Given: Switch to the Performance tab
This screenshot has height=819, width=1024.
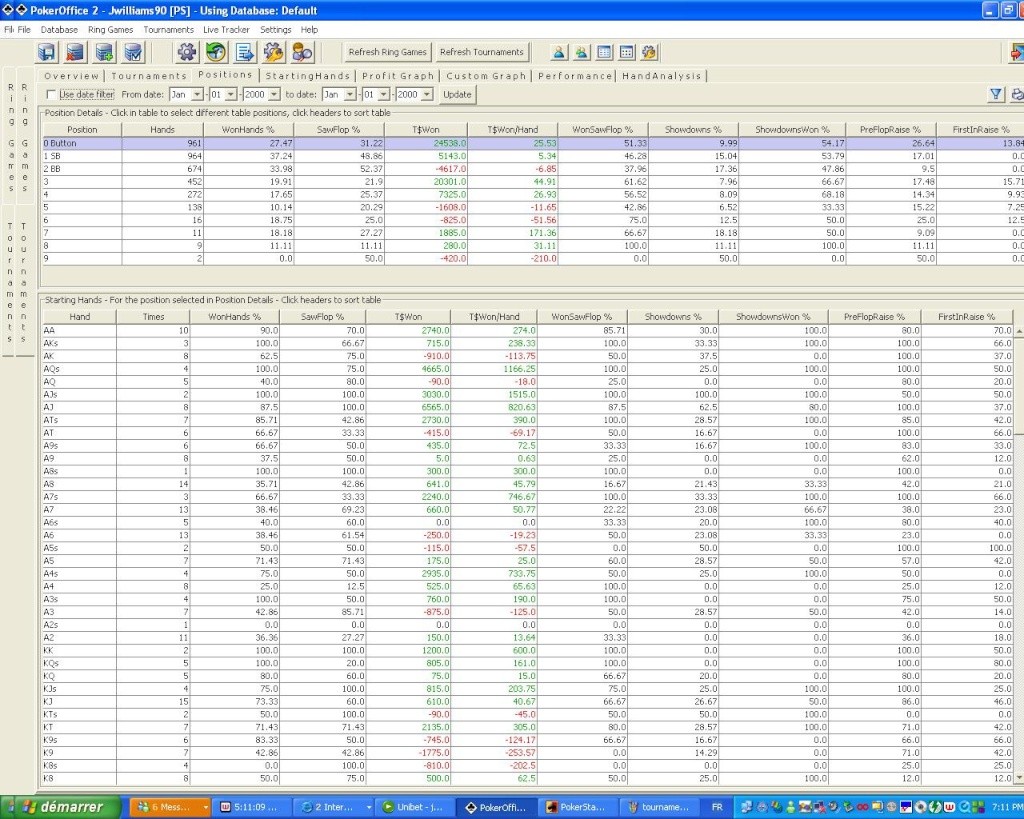Looking at the screenshot, I should [575, 76].
